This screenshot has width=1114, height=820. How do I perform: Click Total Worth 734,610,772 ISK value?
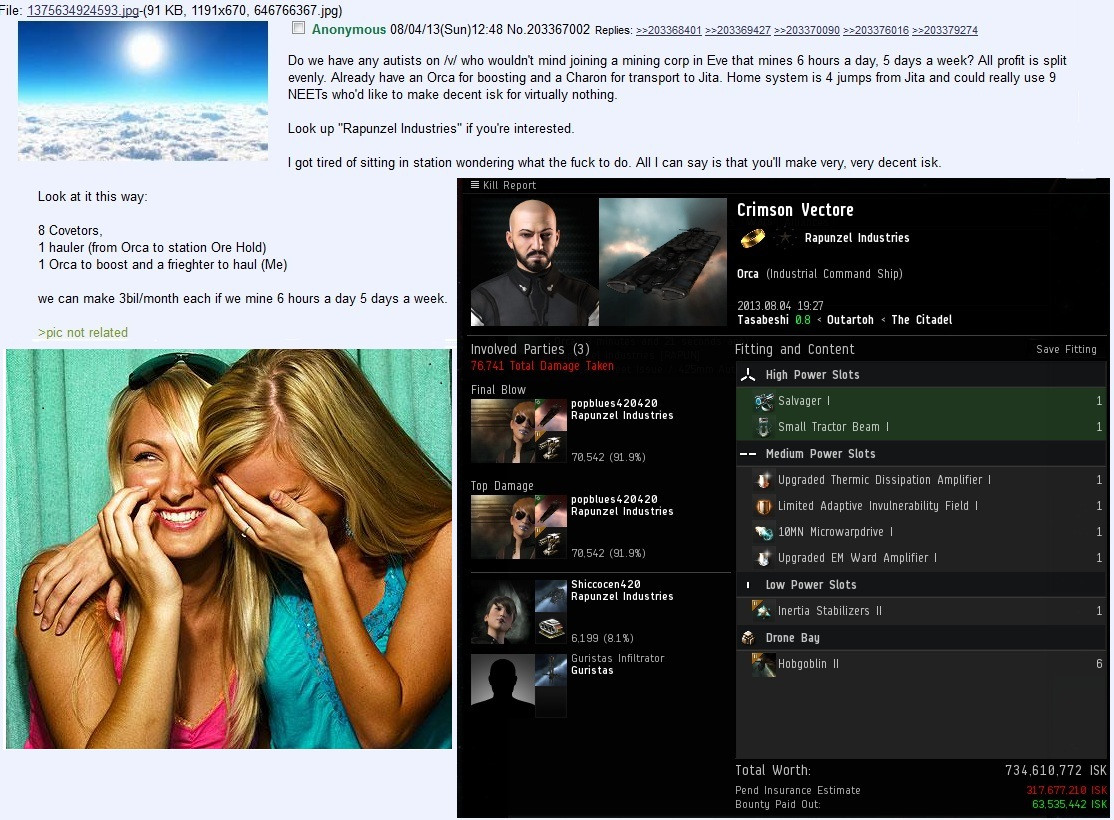[x=1056, y=770]
